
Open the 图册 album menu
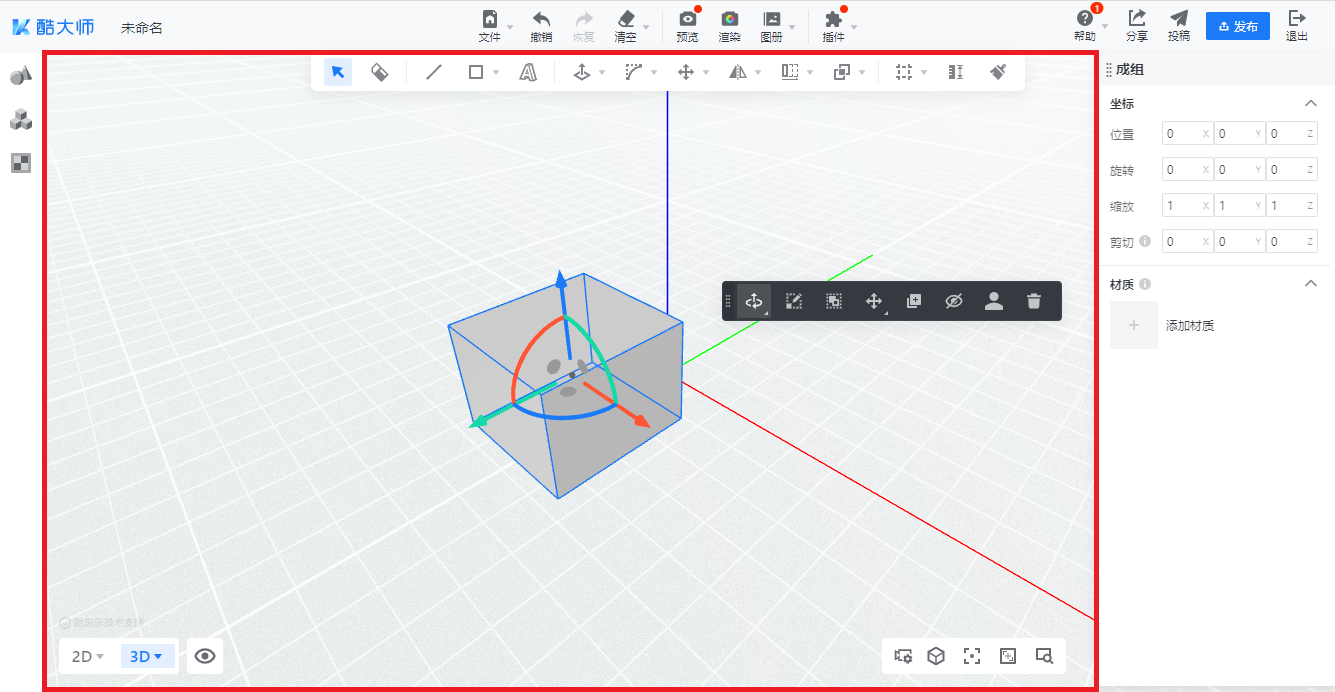click(x=772, y=26)
